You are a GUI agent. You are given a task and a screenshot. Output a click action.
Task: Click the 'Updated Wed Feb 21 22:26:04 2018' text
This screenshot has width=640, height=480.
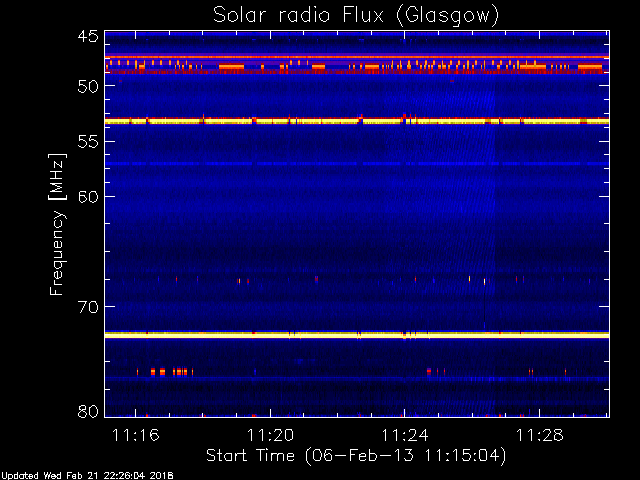(87, 476)
